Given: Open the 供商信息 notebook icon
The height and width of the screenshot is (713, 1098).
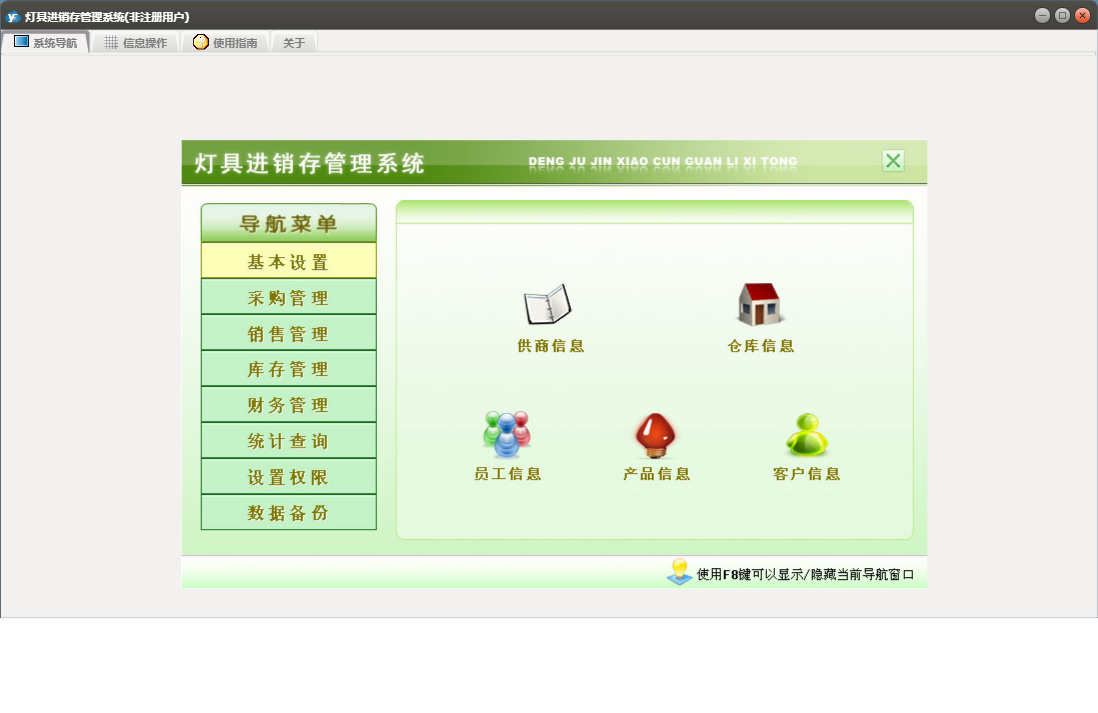Looking at the screenshot, I should click(548, 304).
